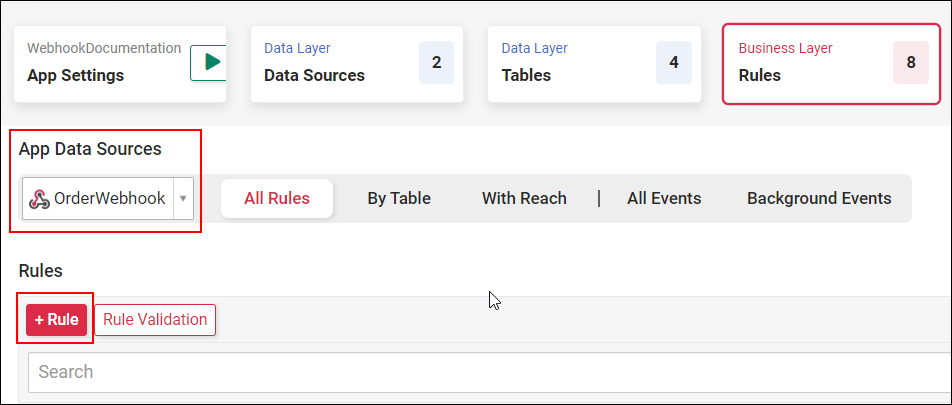Select the Business Layer Rules card title
952x405 pixels.
pyautogui.click(x=760, y=75)
